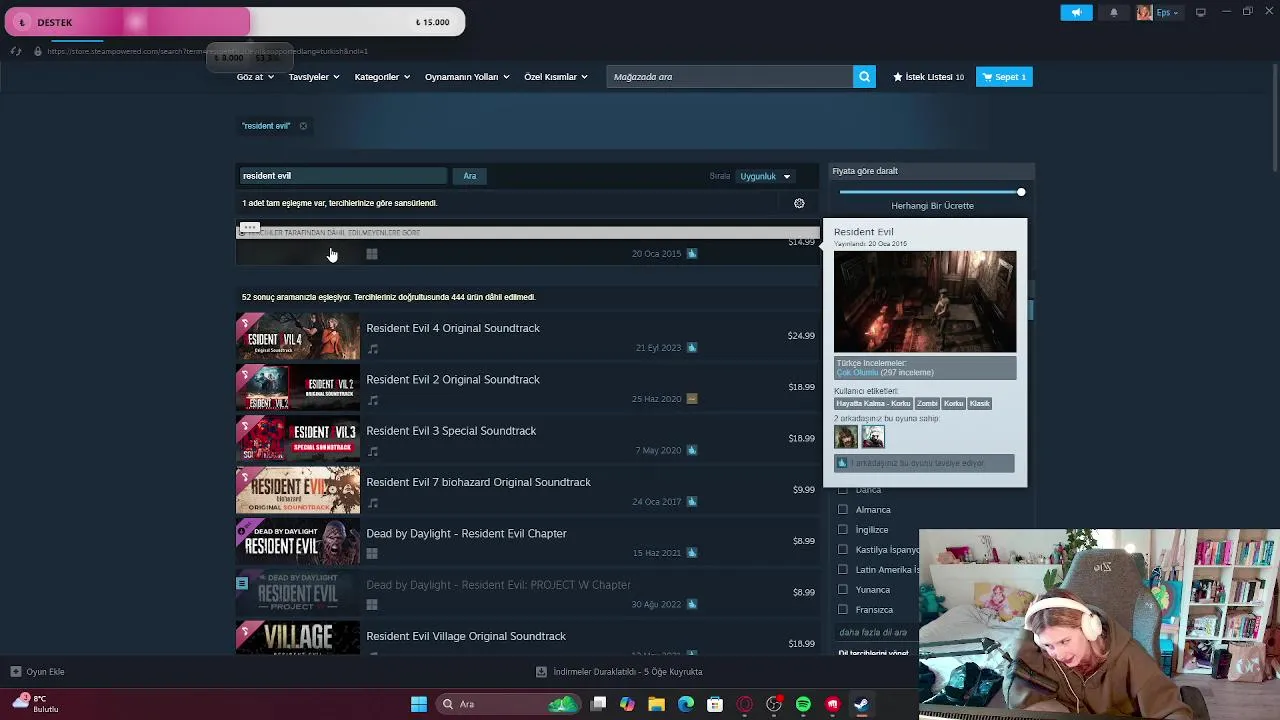The width and height of the screenshot is (1280, 720).
Task: Open Resident Evil 2 Original Soundtrack result
Action: coord(527,388)
